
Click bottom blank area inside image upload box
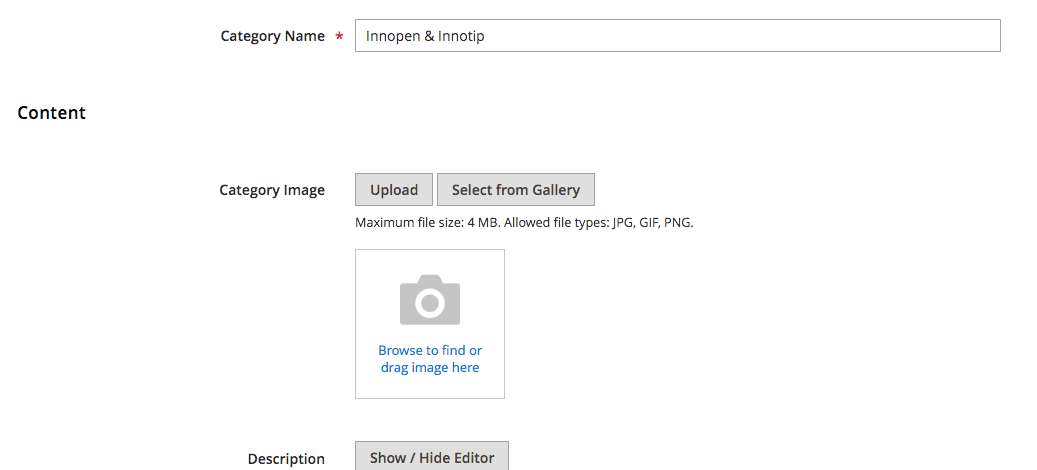(x=430, y=387)
